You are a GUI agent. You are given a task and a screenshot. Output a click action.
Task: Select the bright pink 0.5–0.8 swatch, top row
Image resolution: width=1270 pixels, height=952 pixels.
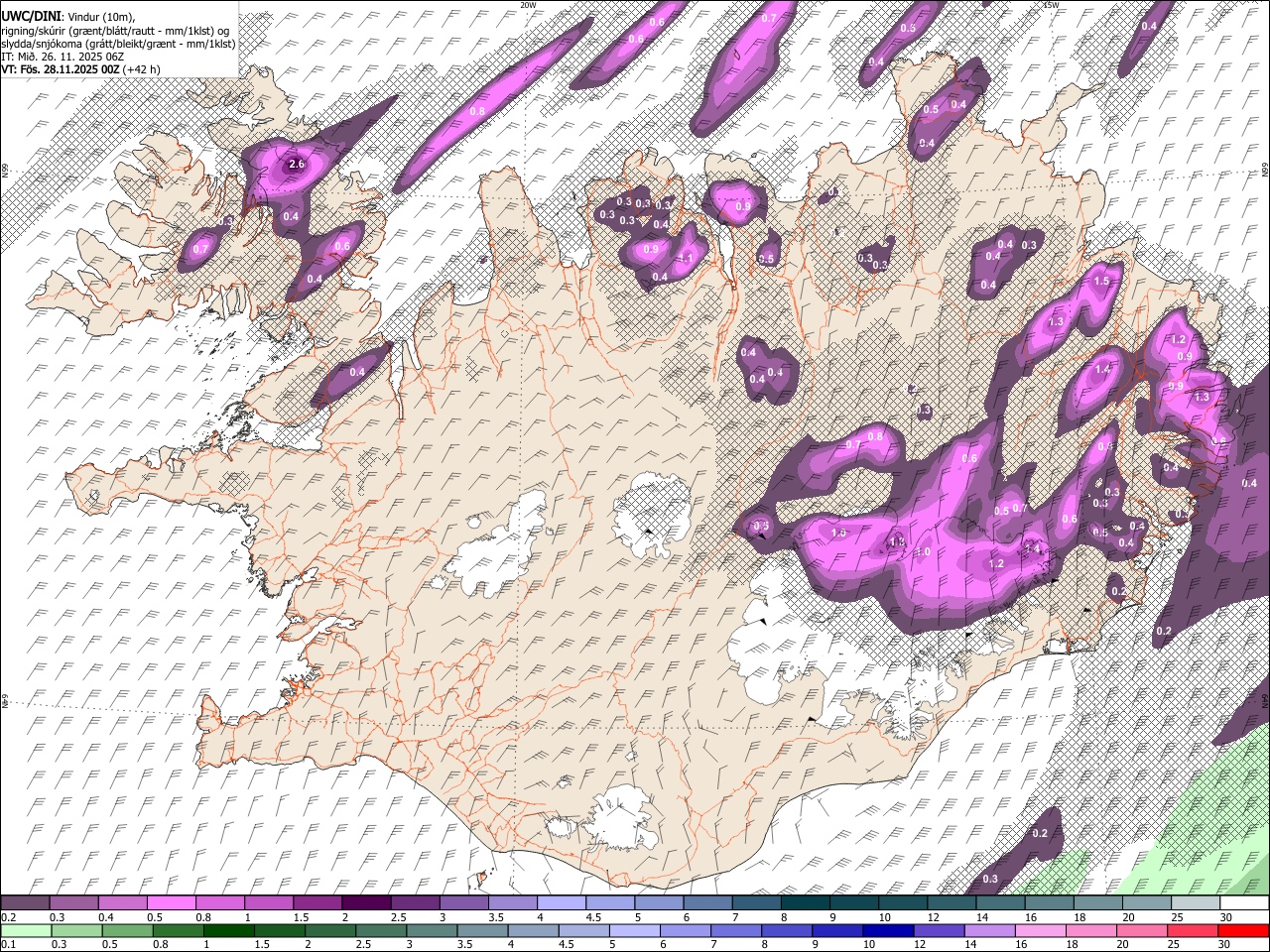[172, 903]
